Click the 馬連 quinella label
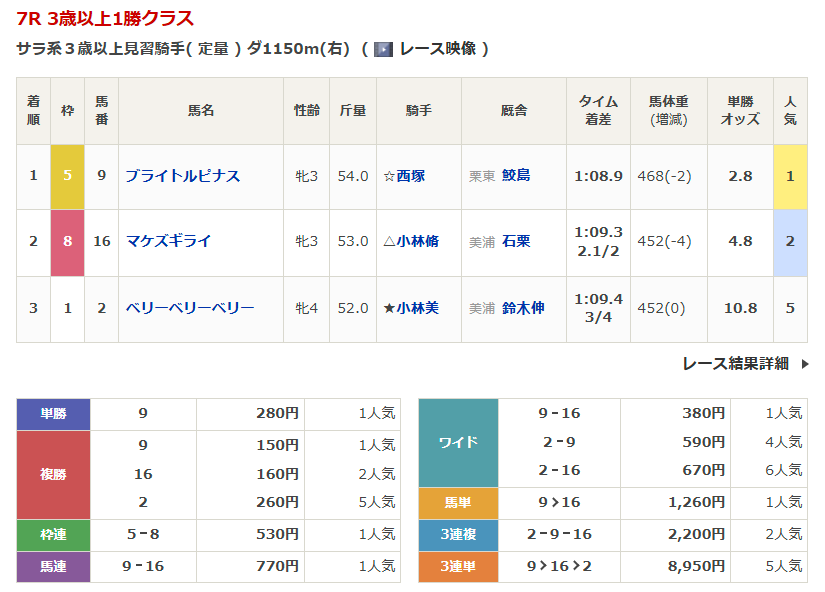The width and height of the screenshot is (825, 592). 53,566
